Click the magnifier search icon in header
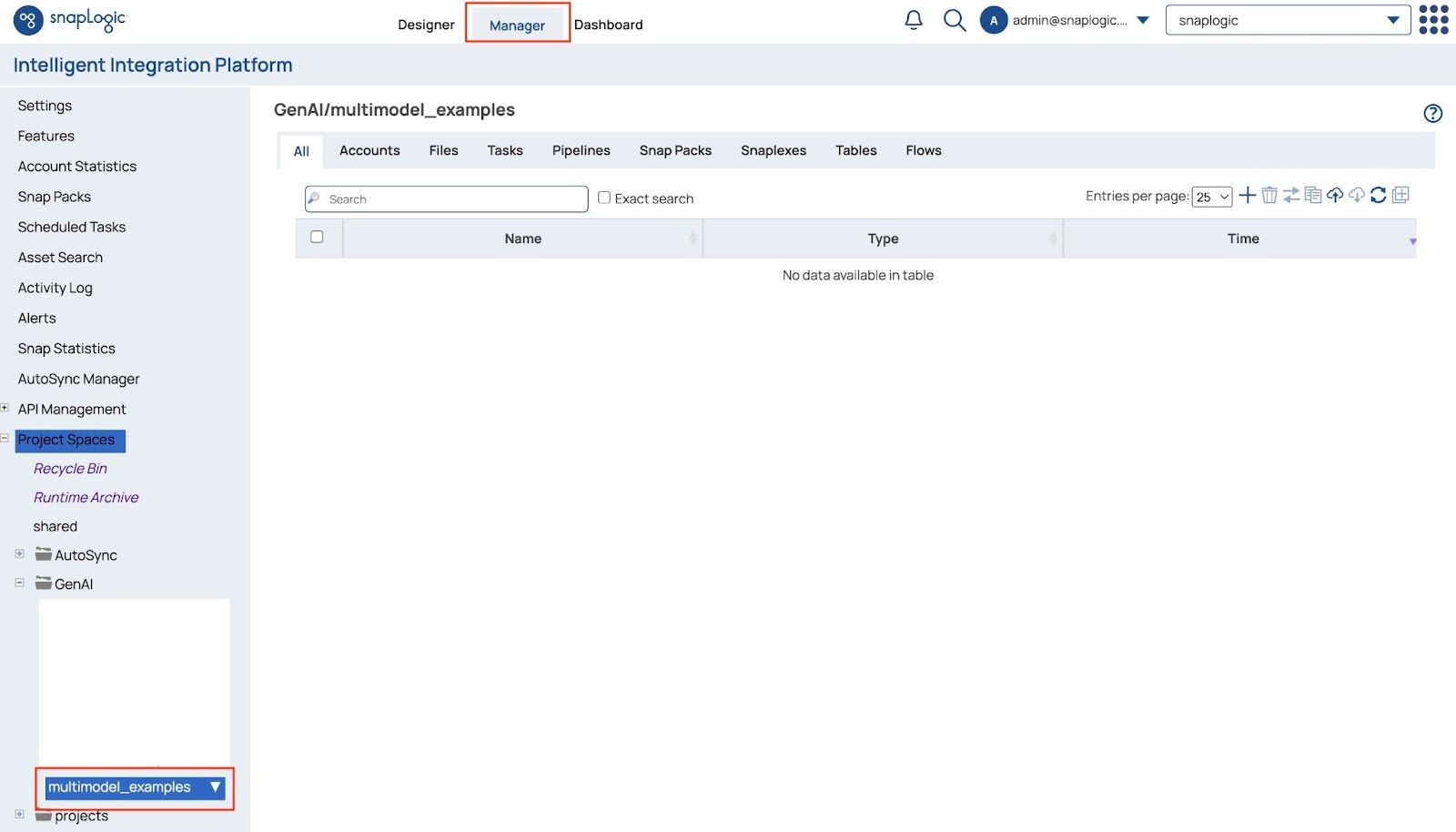The width and height of the screenshot is (1456, 832). point(954,20)
